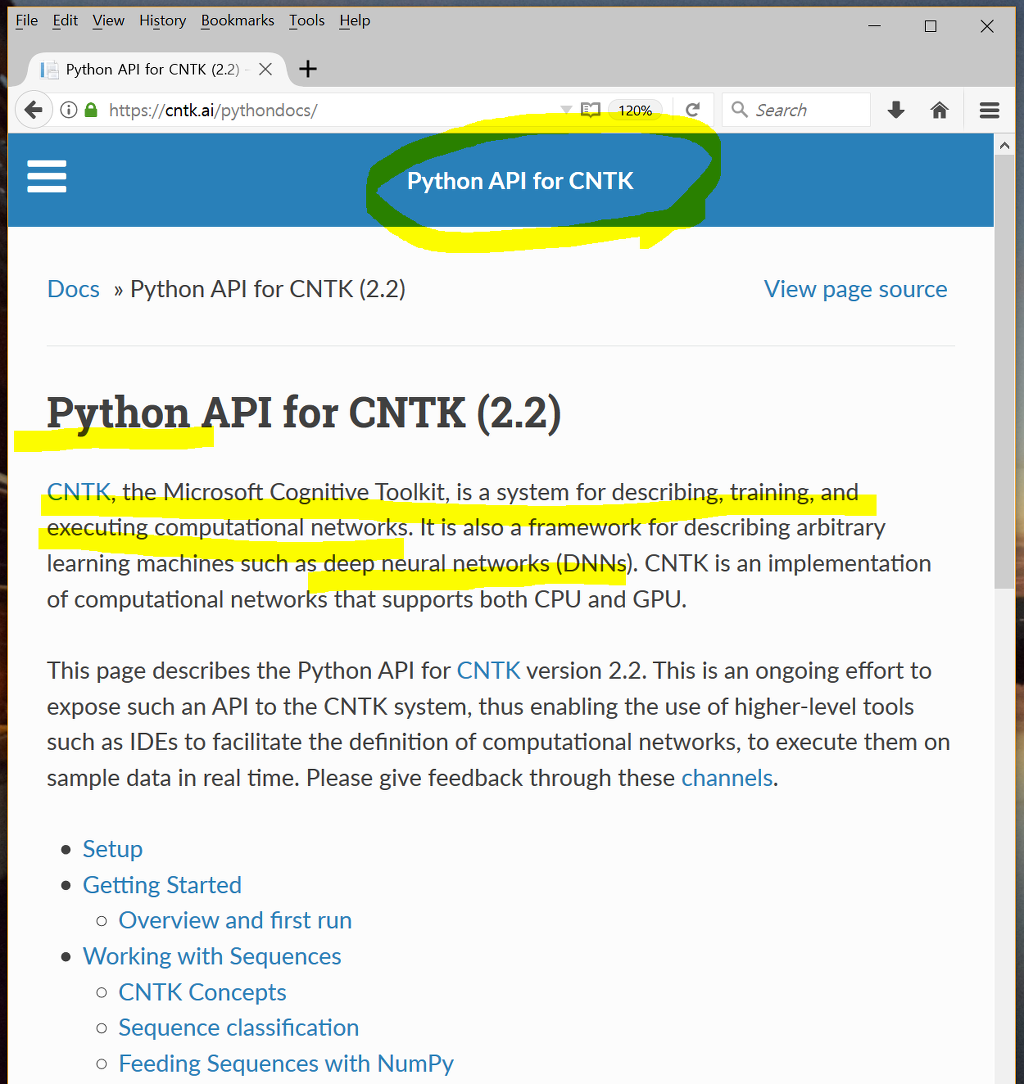Open the File menu
Viewport: 1024px width, 1084px height.
(26, 21)
